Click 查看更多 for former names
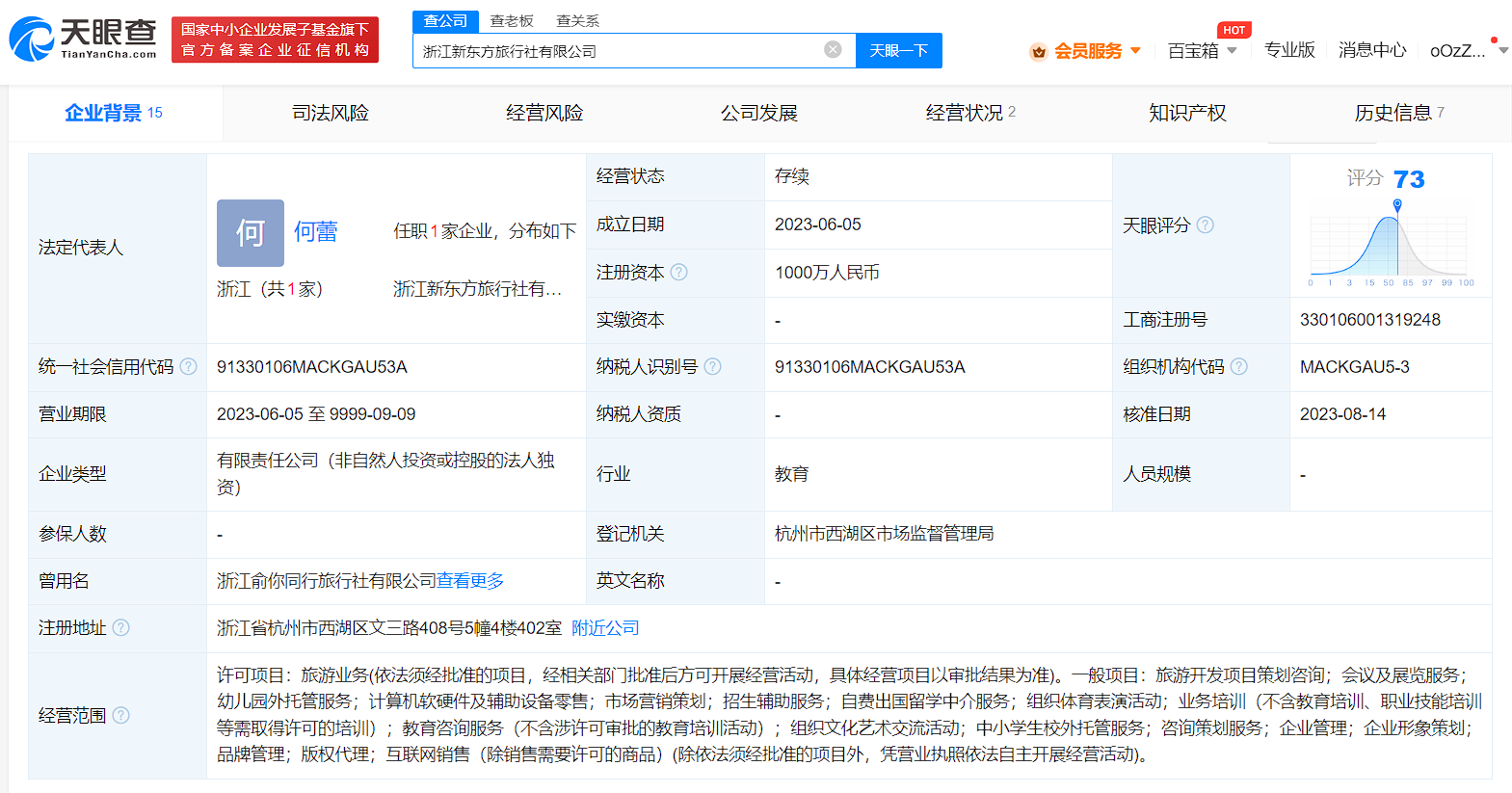Image resolution: width=1512 pixels, height=793 pixels. pos(470,580)
